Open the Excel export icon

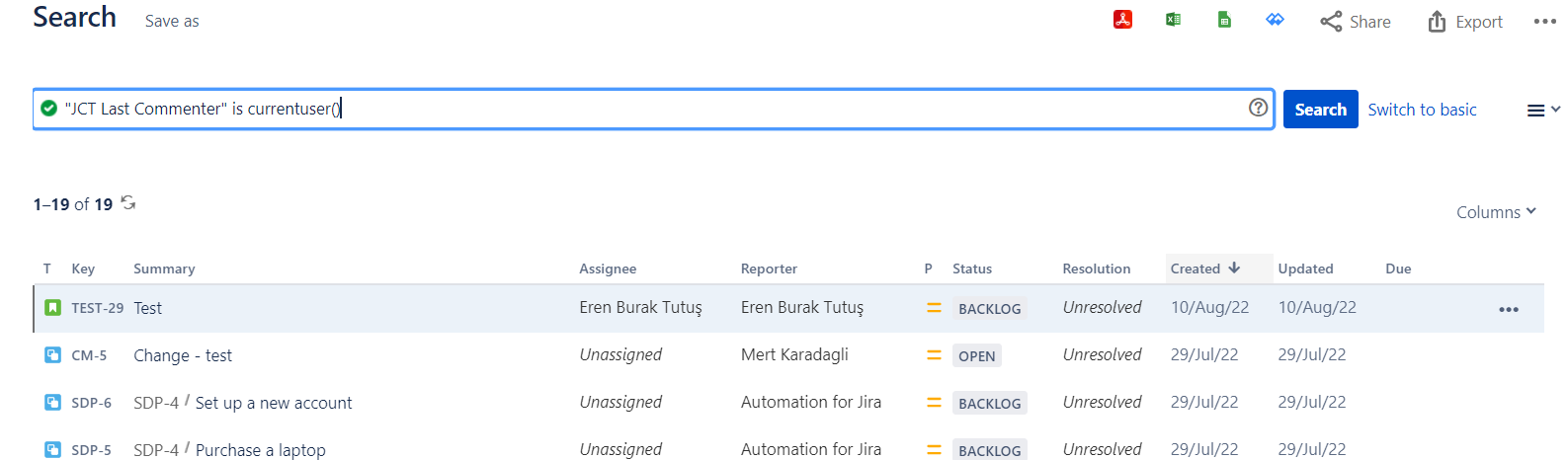pyautogui.click(x=1174, y=20)
